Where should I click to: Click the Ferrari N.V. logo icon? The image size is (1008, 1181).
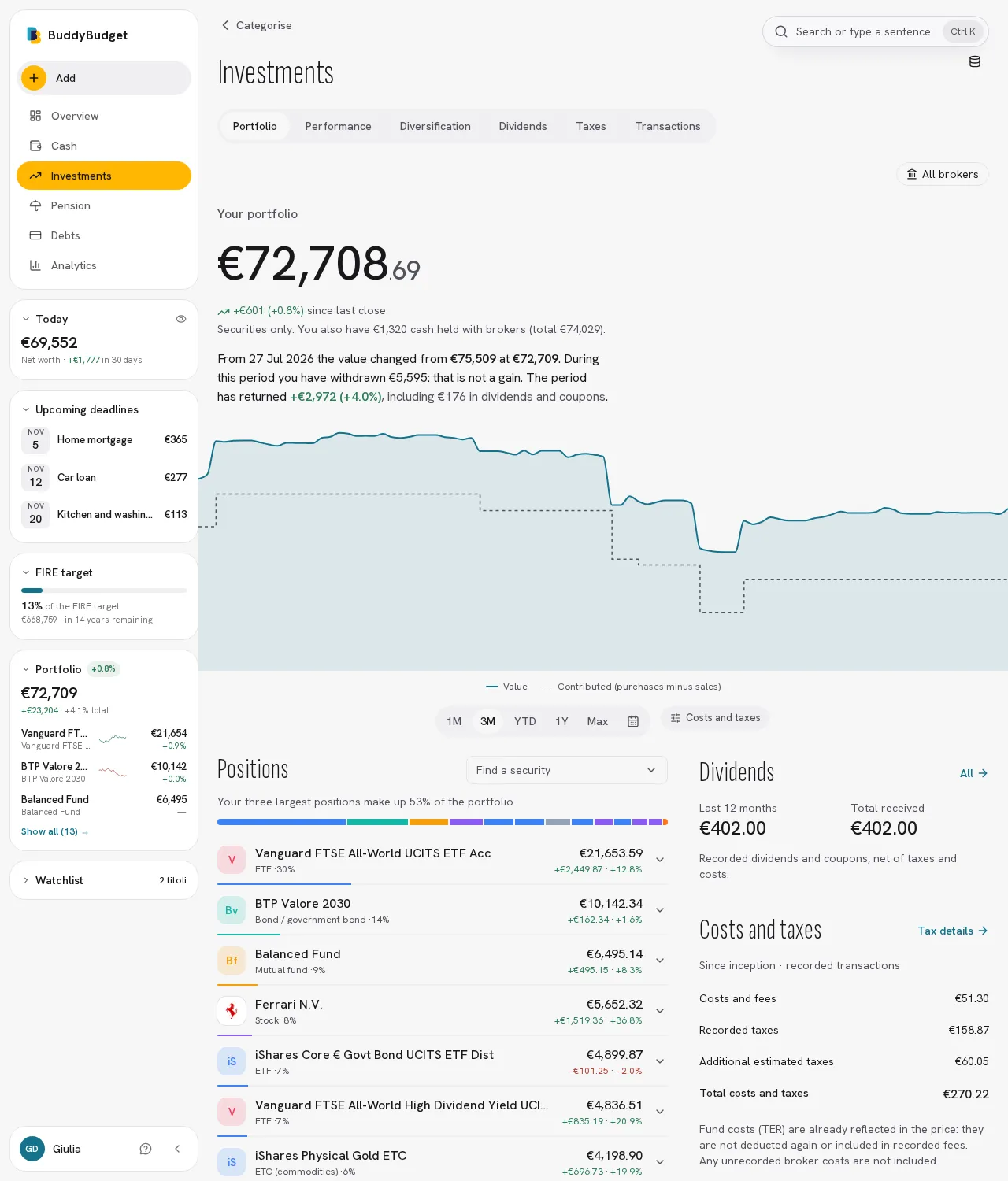(232, 1011)
